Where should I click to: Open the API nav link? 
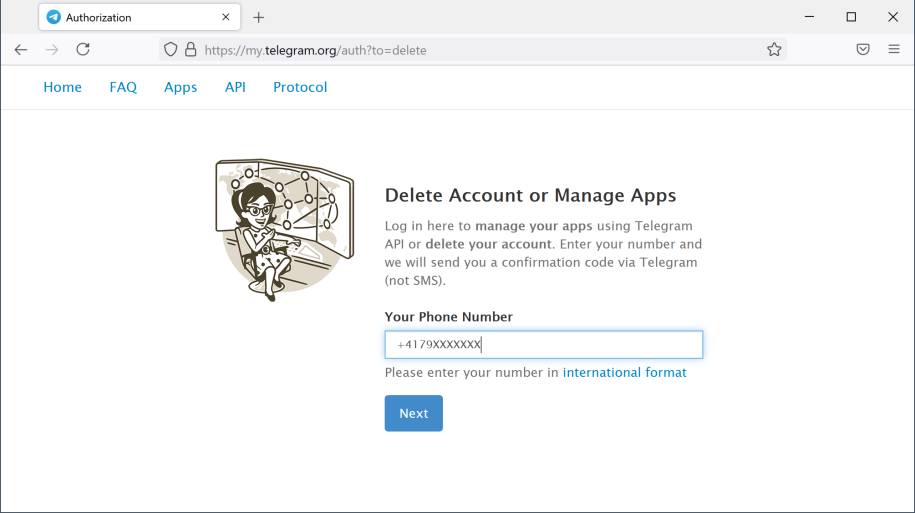pyautogui.click(x=235, y=87)
